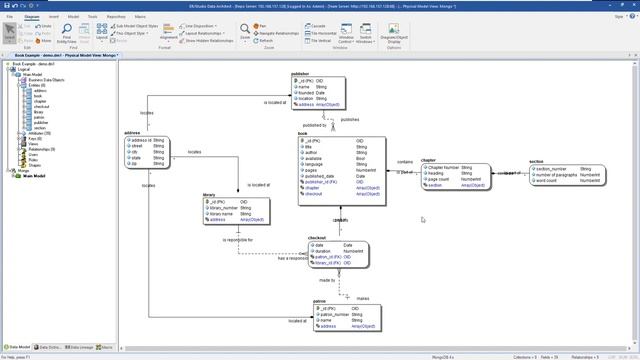This screenshot has width=640, height=360.
Task: Click Undo arrow in title bar quick access
Action: 15,6
